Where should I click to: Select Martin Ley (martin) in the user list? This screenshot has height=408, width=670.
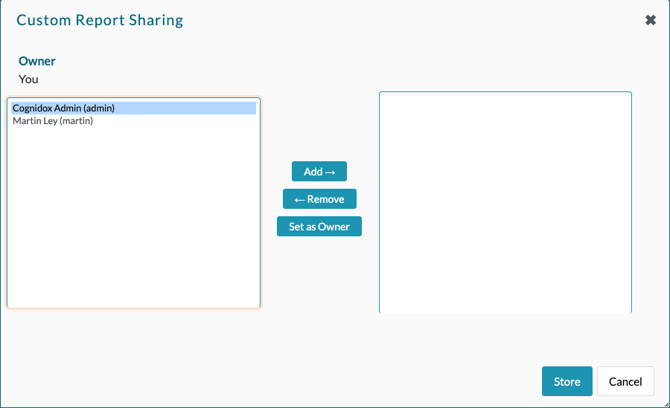pyautogui.click(x=52, y=121)
